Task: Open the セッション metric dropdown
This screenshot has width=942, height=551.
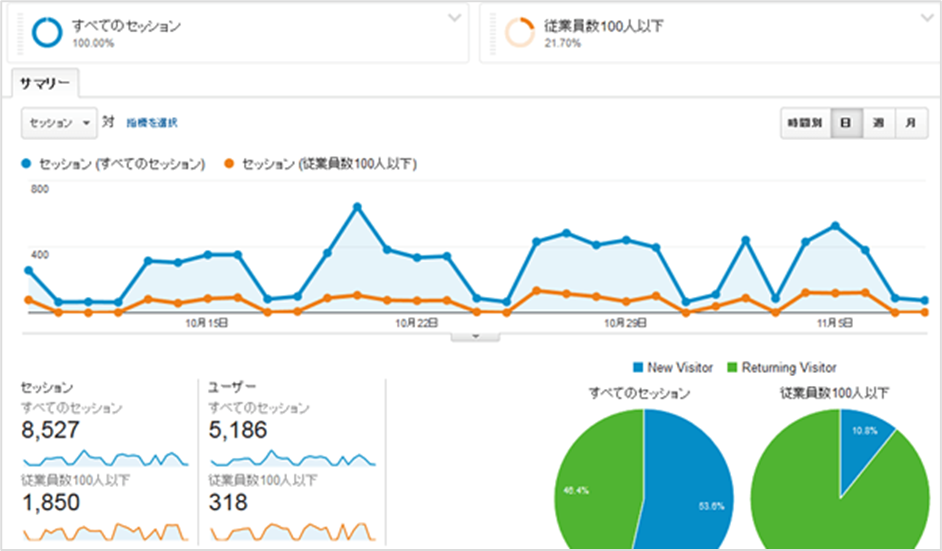Action: [x=59, y=123]
